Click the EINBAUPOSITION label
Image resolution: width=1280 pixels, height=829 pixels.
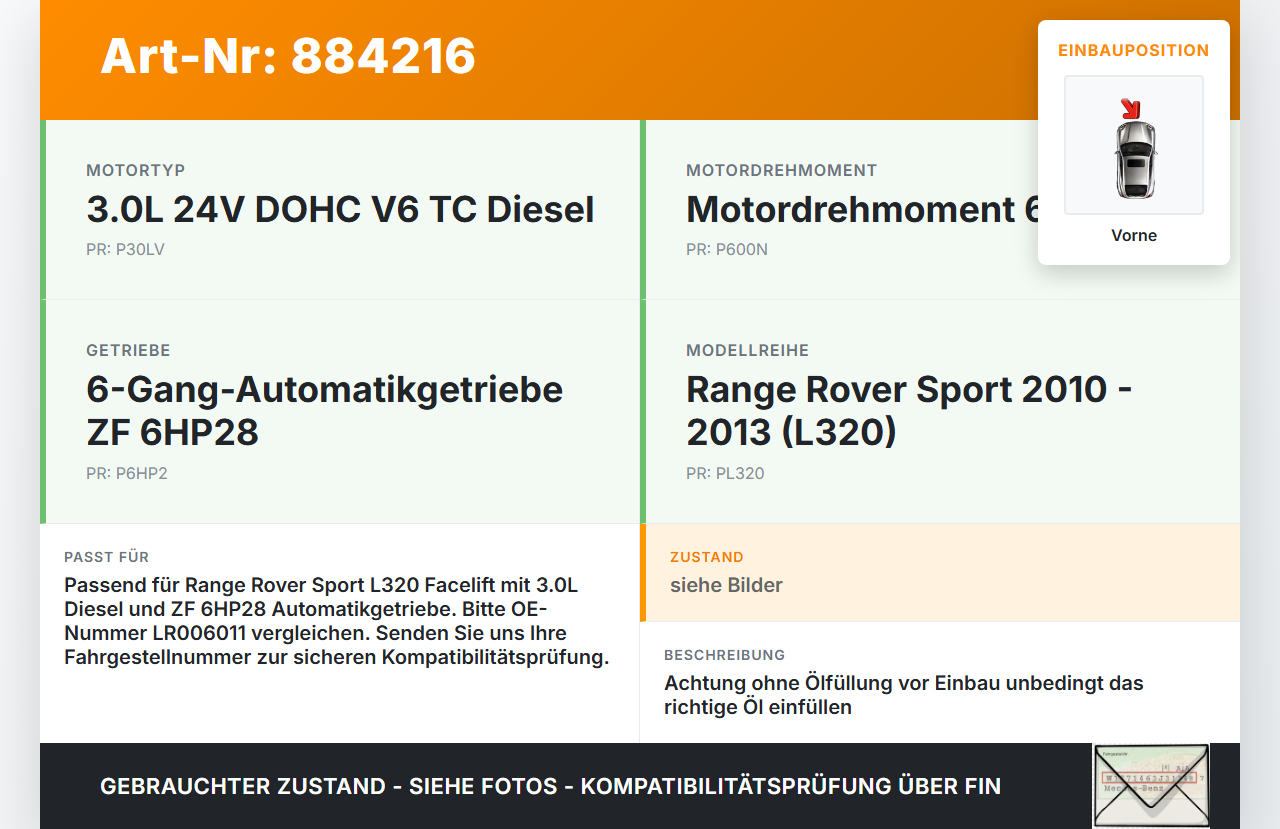[x=1134, y=50]
